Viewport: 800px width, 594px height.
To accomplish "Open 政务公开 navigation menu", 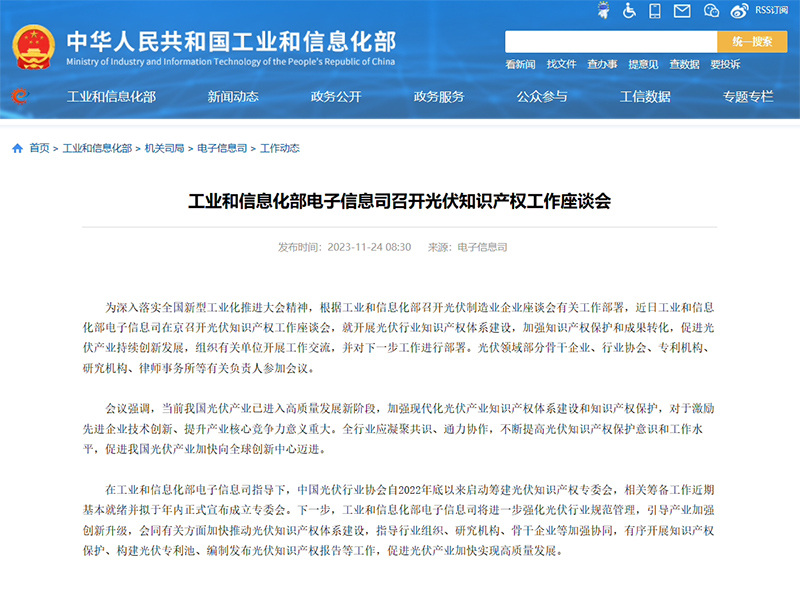I will (x=336, y=96).
